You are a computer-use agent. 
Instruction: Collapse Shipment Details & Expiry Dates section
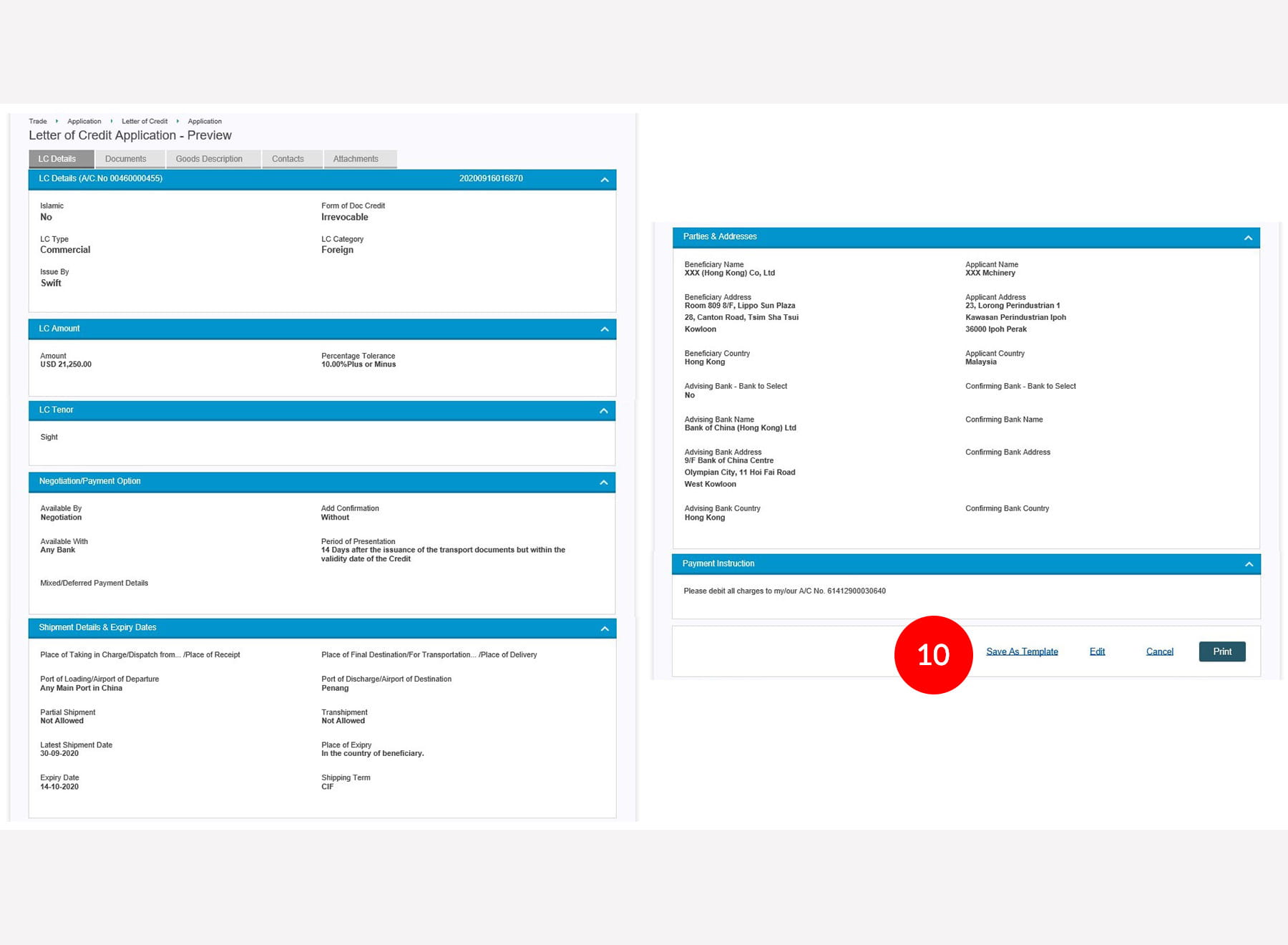pyautogui.click(x=605, y=629)
